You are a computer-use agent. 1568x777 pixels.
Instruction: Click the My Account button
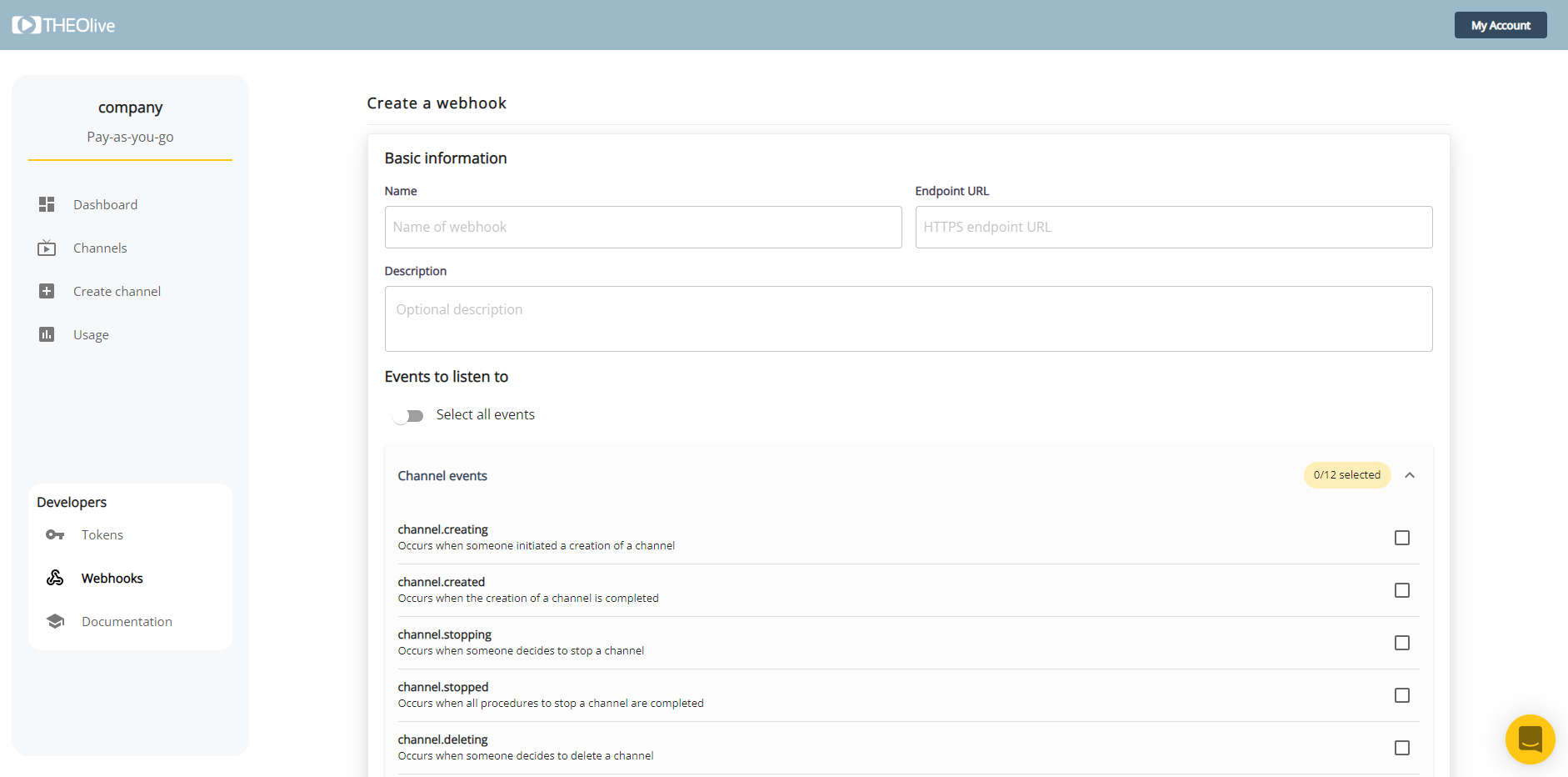click(x=1500, y=25)
